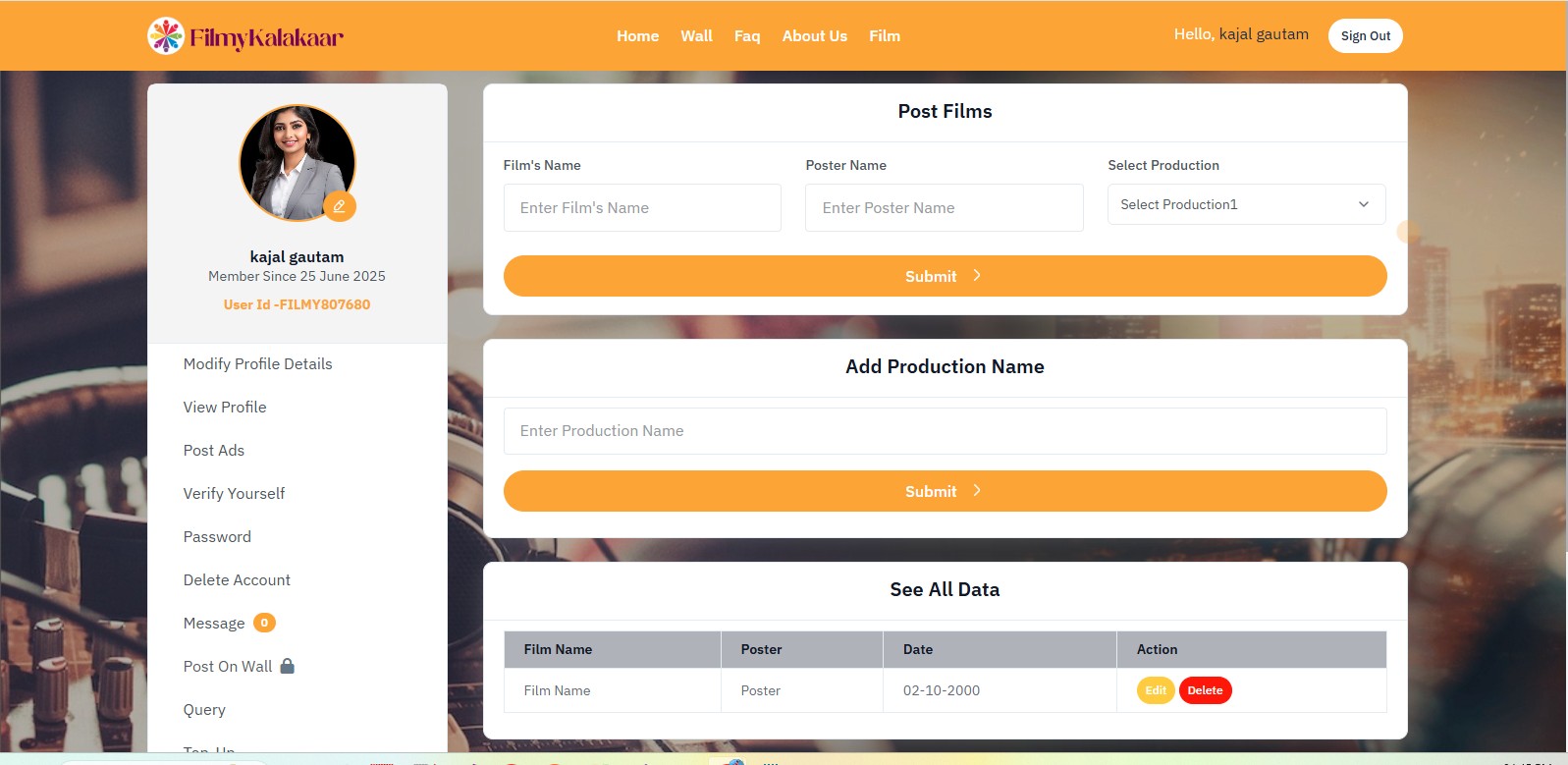
Task: Open the Faq page
Action: 747,36
